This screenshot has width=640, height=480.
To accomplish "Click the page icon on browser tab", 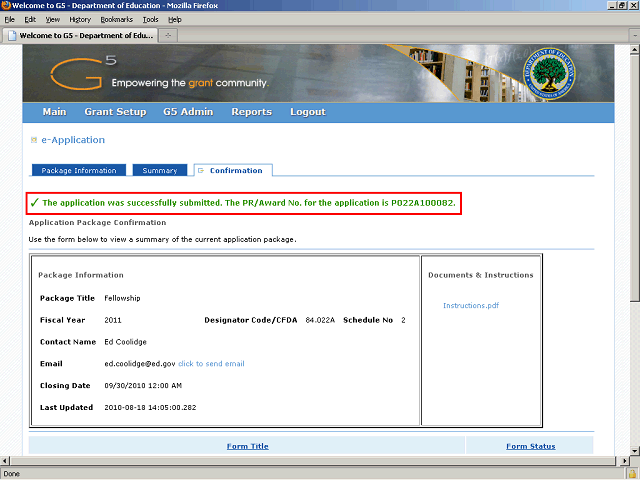I will [12, 36].
